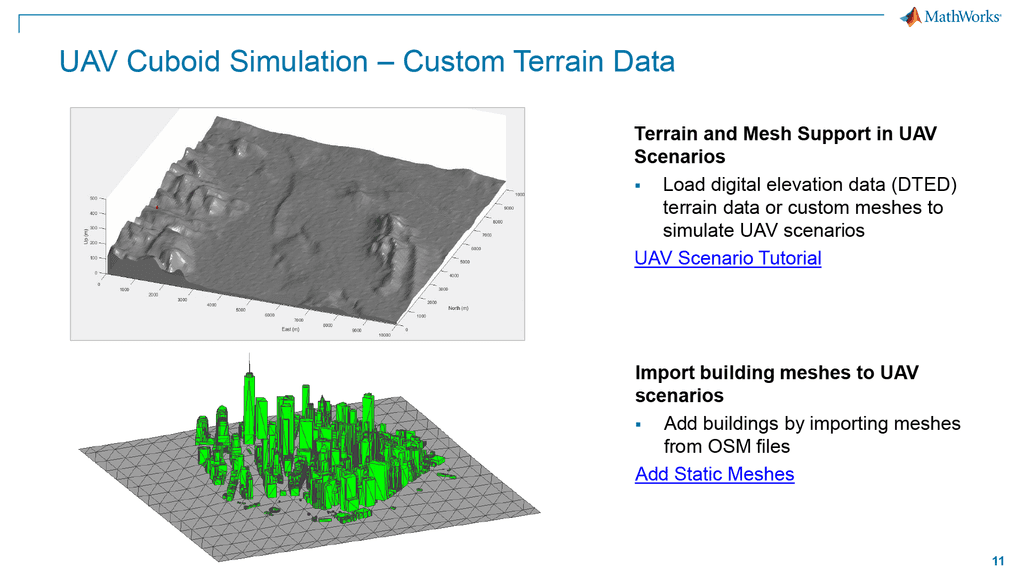Click the Import building meshes heading
Viewport: 1024px width, 576px height.
pos(776,384)
